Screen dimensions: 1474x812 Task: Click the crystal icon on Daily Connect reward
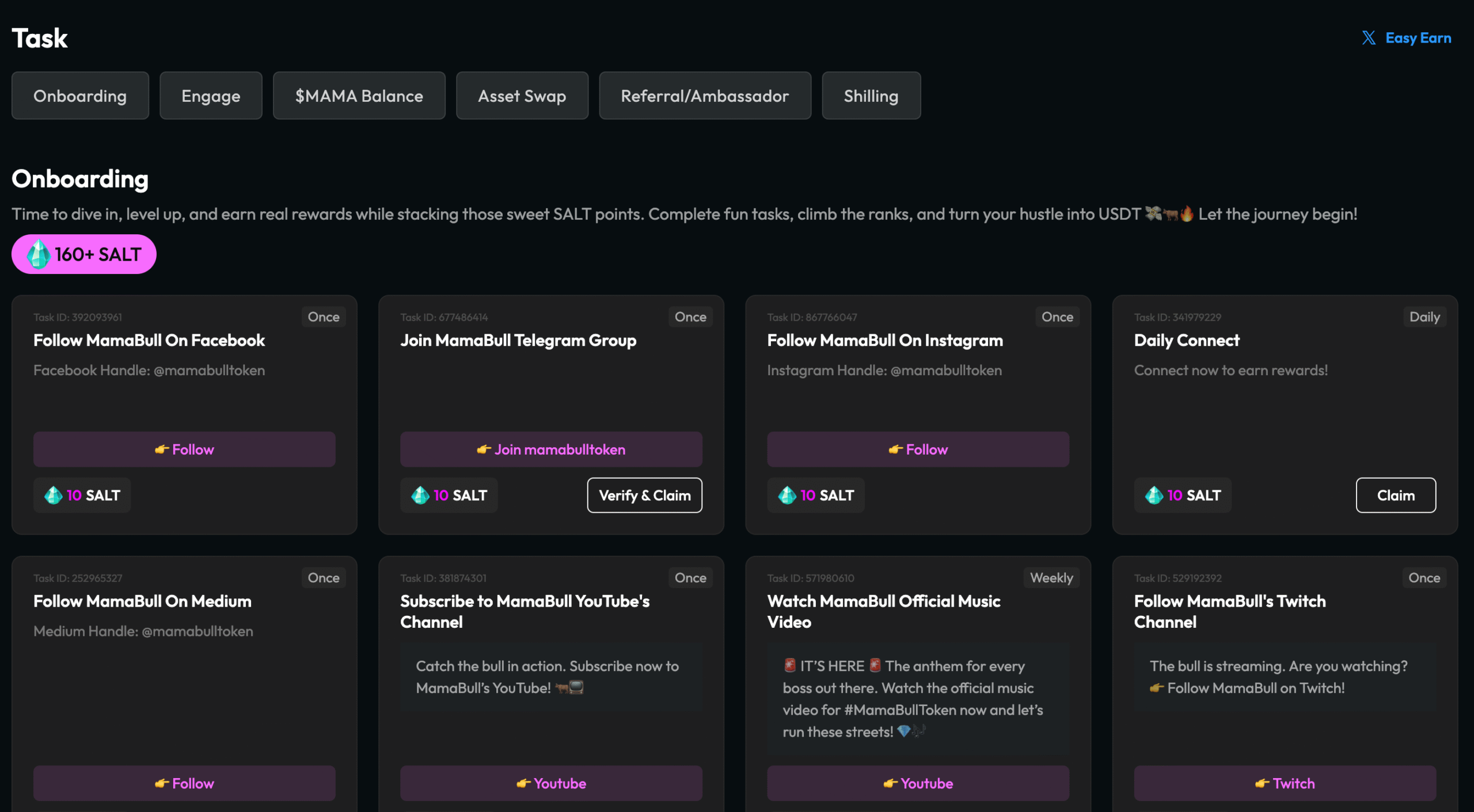pyautogui.click(x=1154, y=495)
